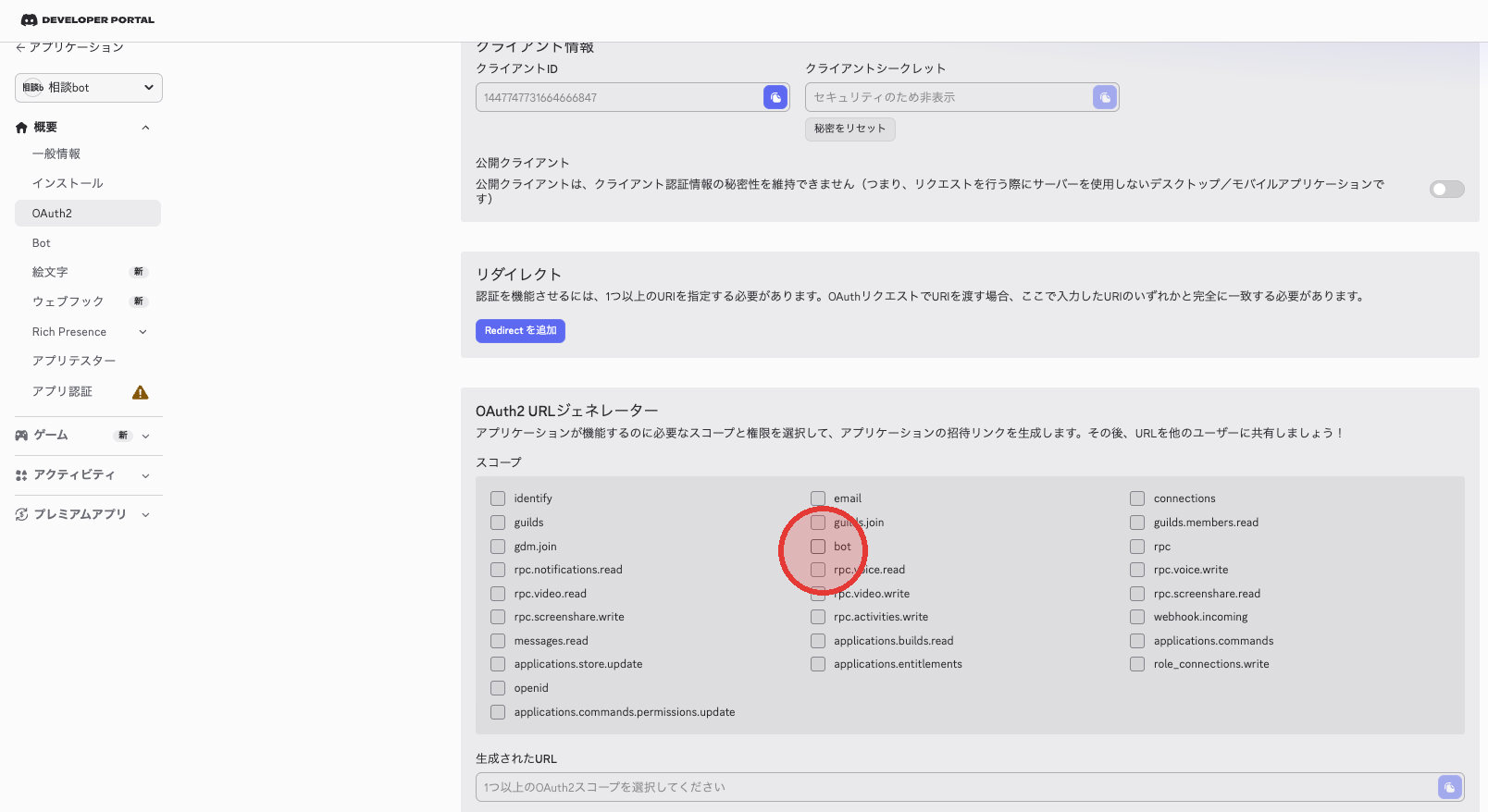1488x812 pixels.
Task: Check the openid scope
Action: click(498, 688)
